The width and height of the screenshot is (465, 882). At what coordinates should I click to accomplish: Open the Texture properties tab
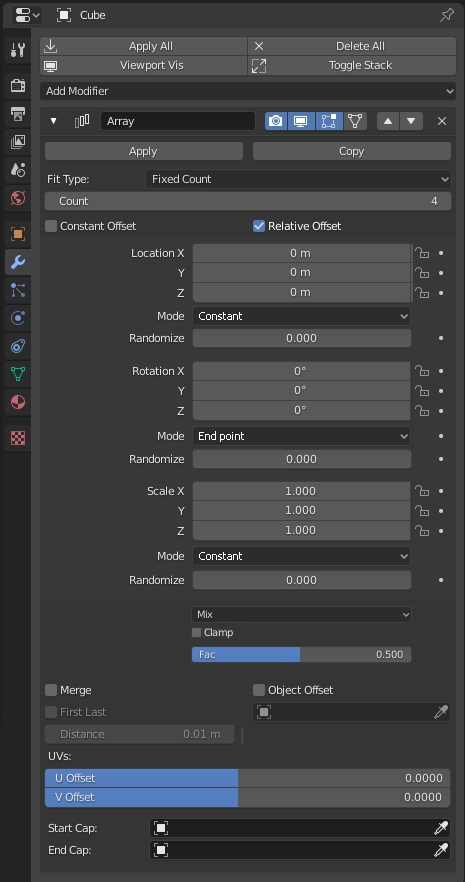click(x=17, y=438)
